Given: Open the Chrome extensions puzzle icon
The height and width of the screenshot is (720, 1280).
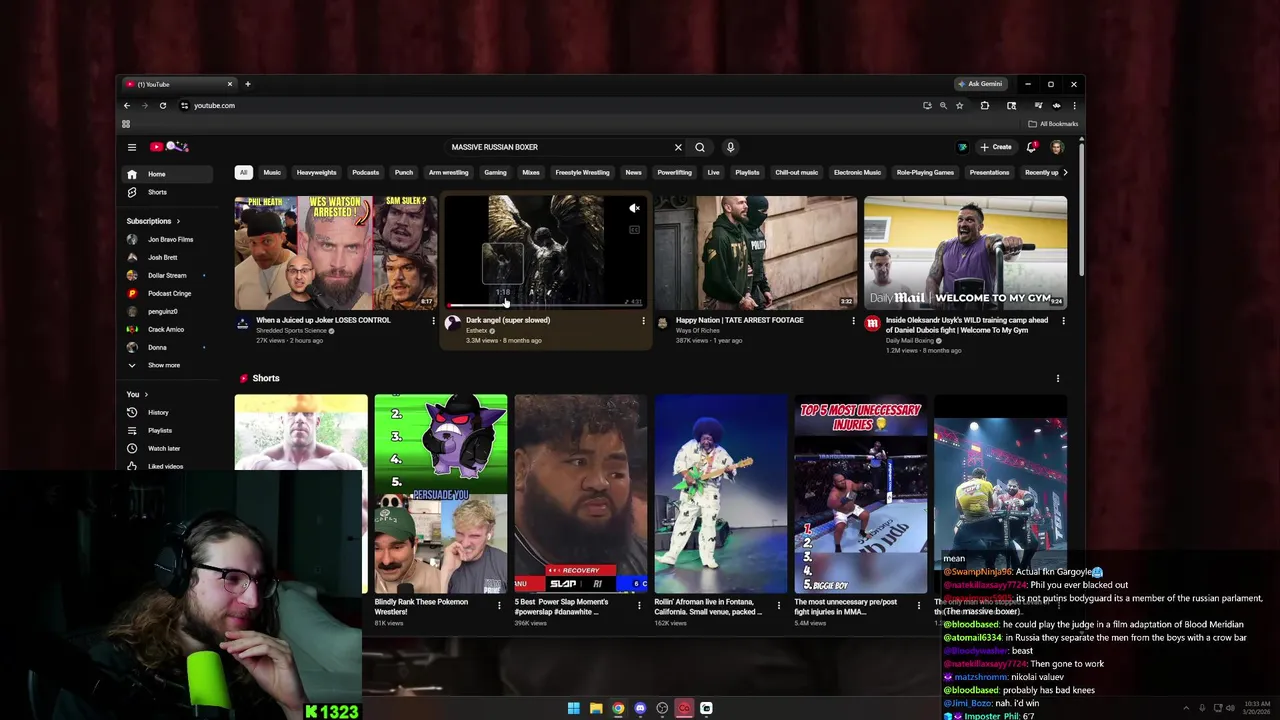Looking at the screenshot, I should (x=985, y=105).
